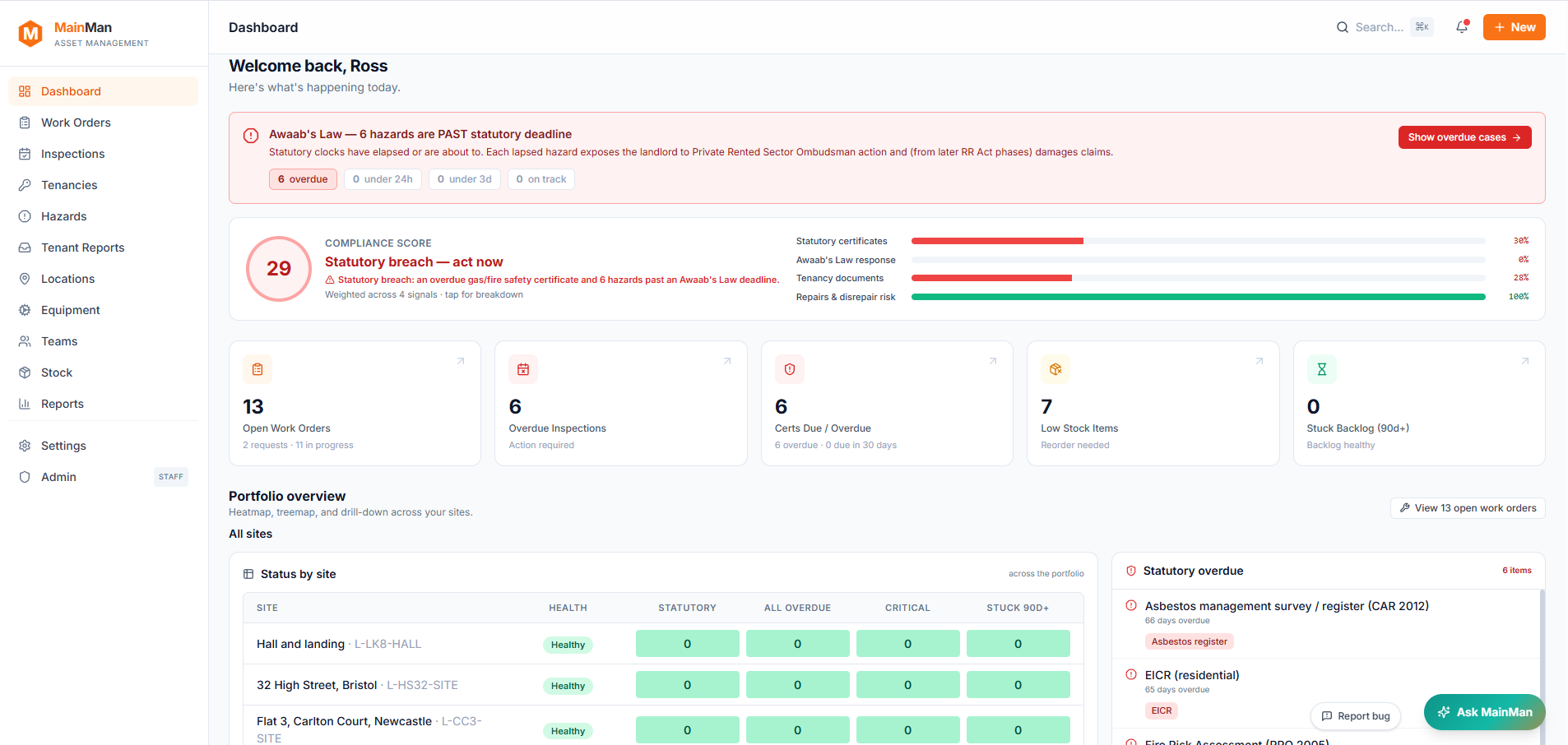The image size is (1568, 745).
Task: Open Certs Due card arrow icon
Action: click(x=993, y=361)
